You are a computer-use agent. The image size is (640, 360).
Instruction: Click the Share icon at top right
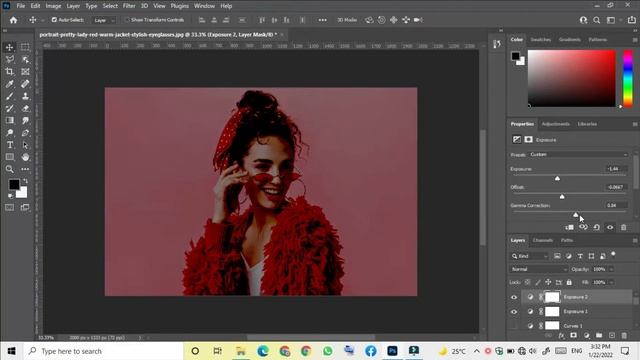(x=631, y=20)
